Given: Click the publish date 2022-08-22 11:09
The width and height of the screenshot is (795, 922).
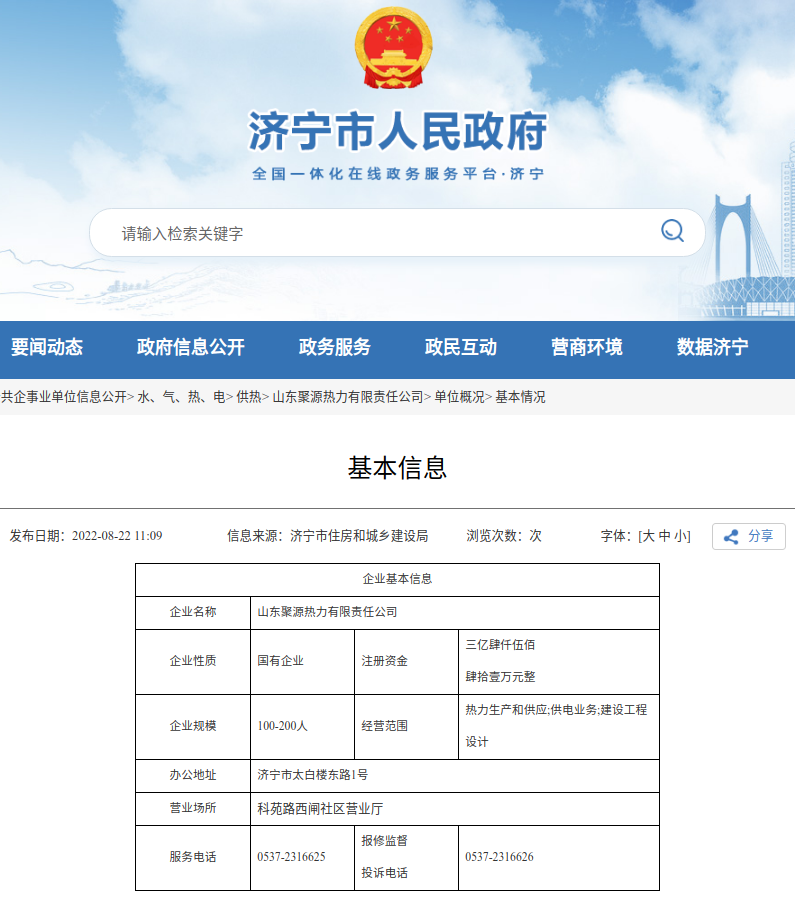Looking at the screenshot, I should [x=117, y=536].
